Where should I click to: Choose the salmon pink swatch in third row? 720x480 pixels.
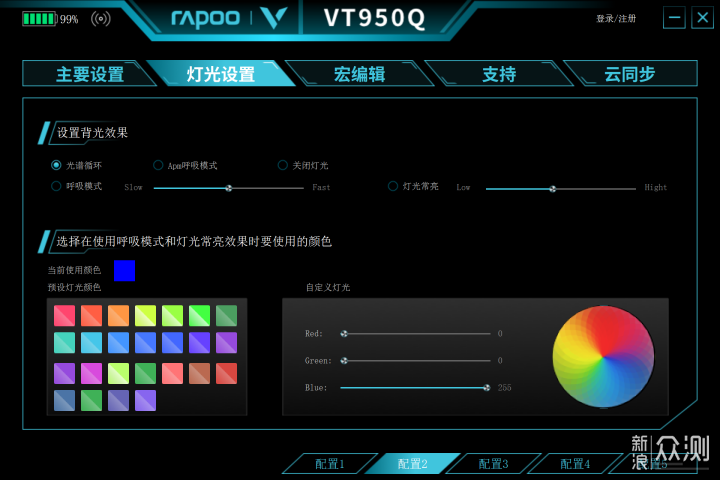point(172,373)
